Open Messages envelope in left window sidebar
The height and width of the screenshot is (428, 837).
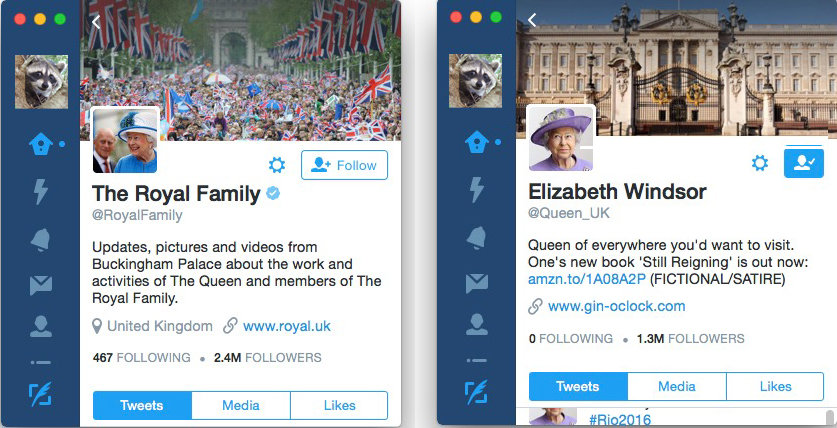(x=41, y=285)
